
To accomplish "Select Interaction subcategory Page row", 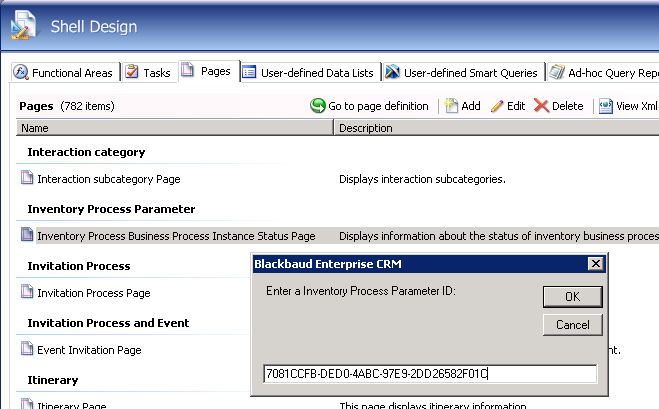I will click(x=109, y=179).
